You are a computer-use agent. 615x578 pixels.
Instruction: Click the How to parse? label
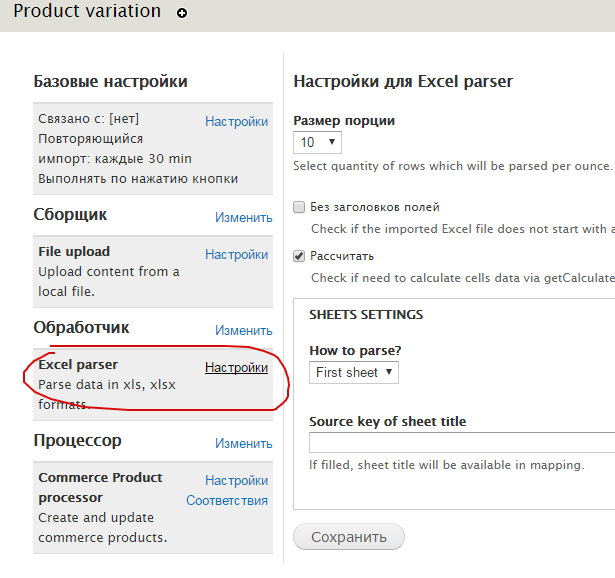[355, 350]
